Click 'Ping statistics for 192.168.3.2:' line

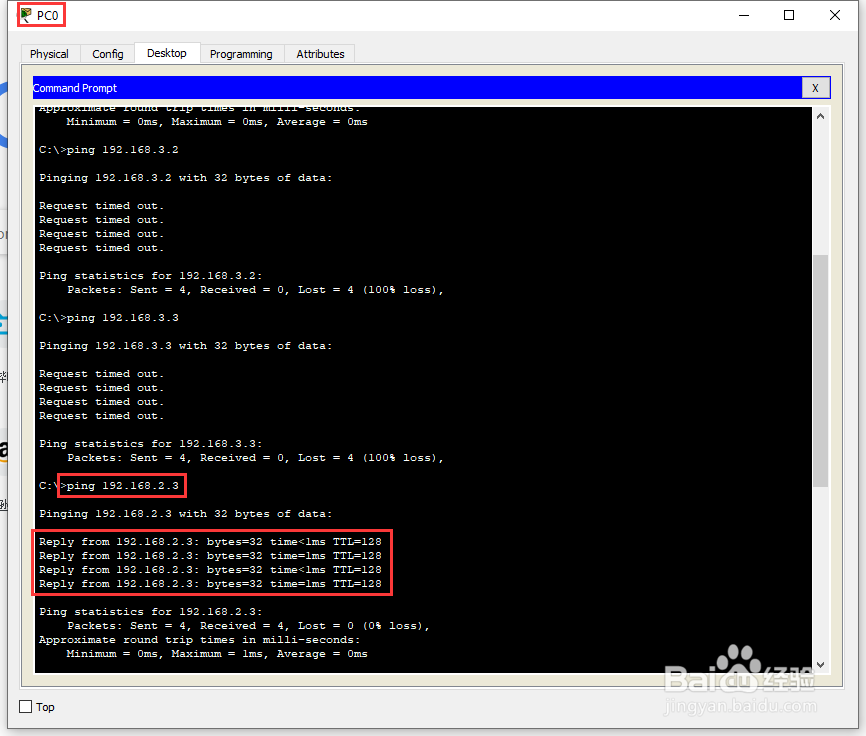[x=151, y=276]
